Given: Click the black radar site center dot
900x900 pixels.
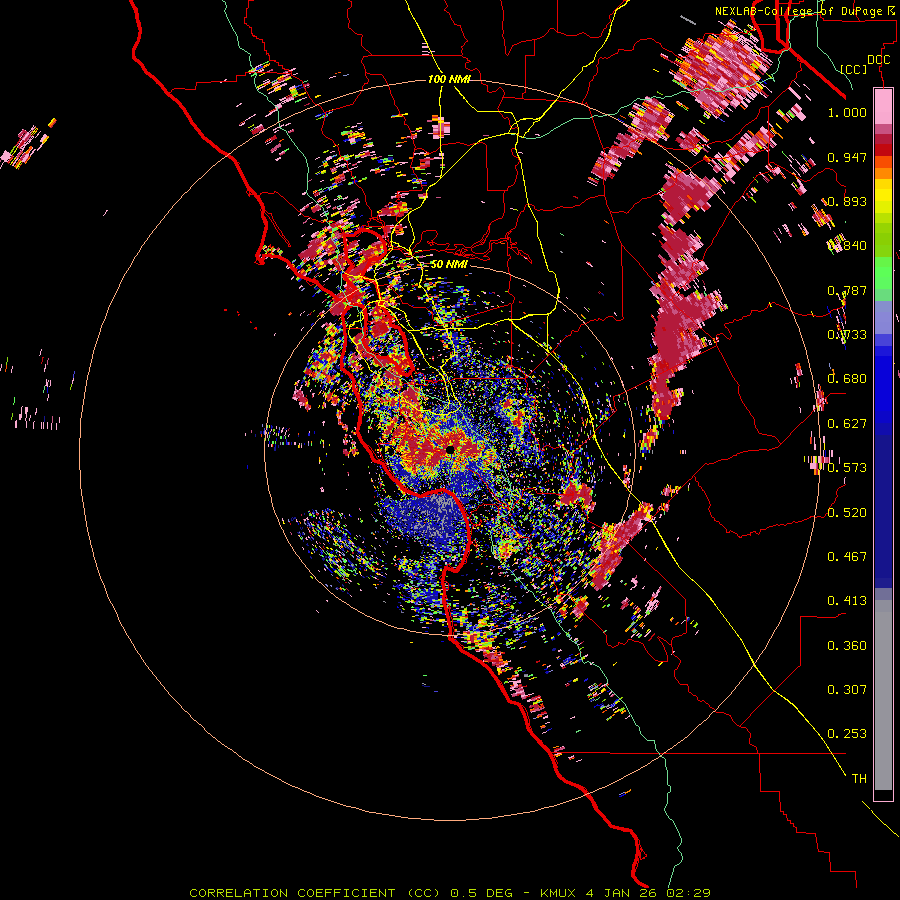Looking at the screenshot, I should point(450,449).
